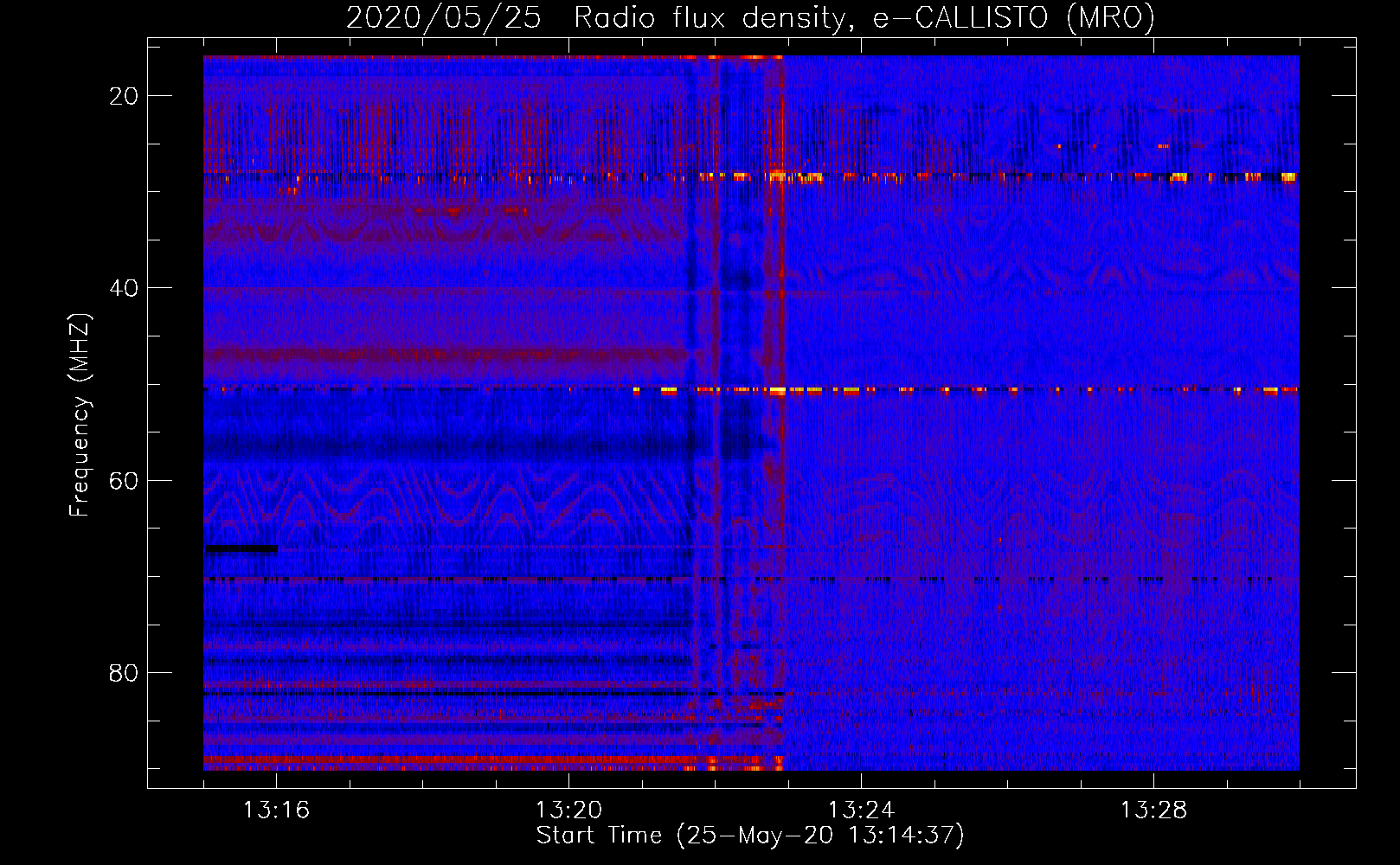Click the 13:28 time tick label
The height and width of the screenshot is (865, 1400).
[1153, 810]
